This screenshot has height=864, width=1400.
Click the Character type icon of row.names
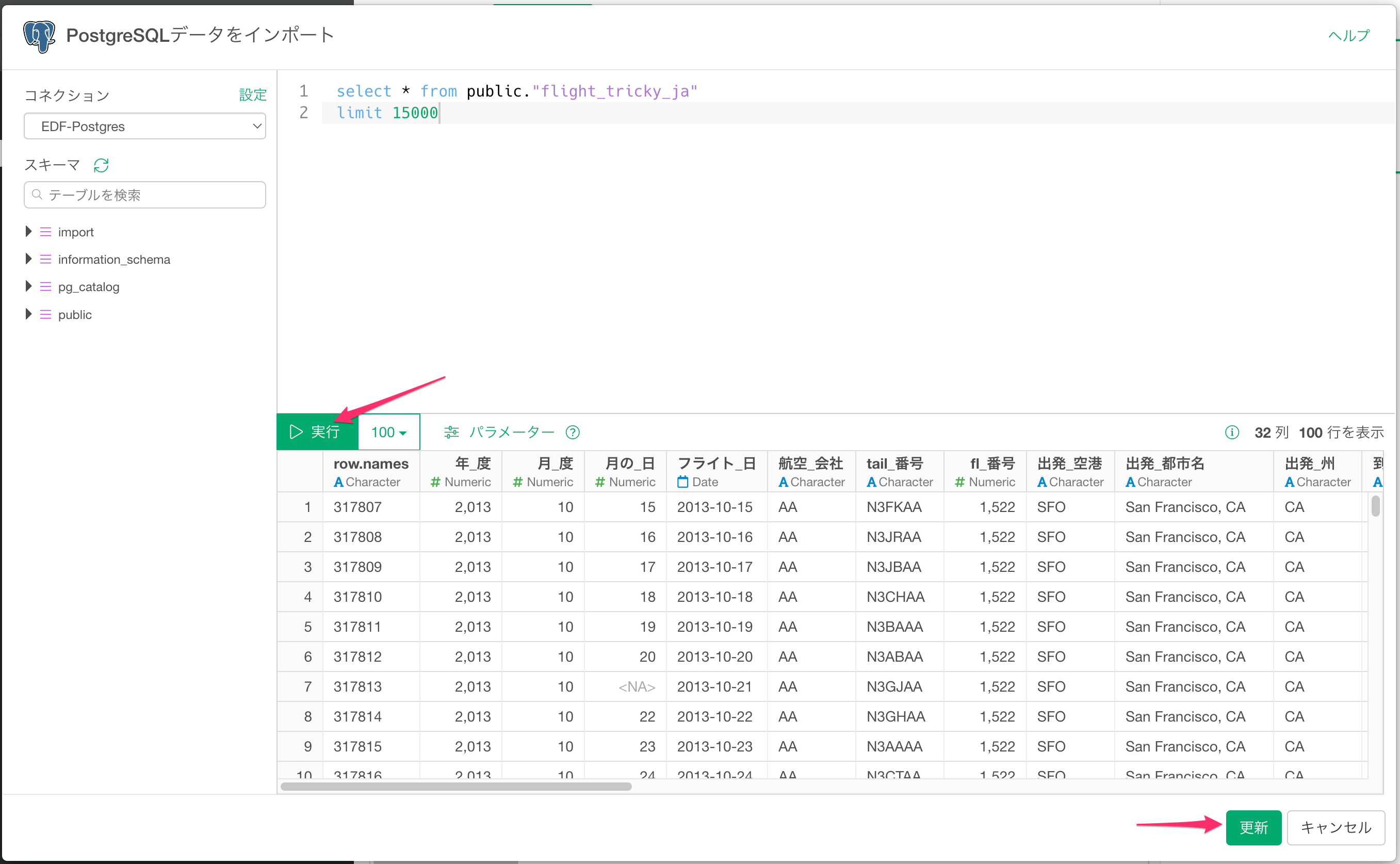[x=338, y=482]
